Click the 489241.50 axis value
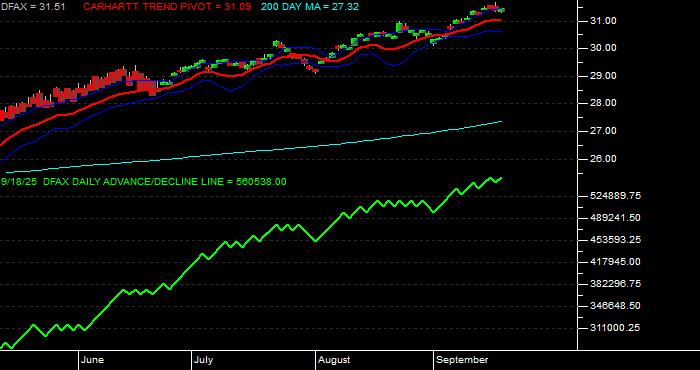 pos(616,218)
